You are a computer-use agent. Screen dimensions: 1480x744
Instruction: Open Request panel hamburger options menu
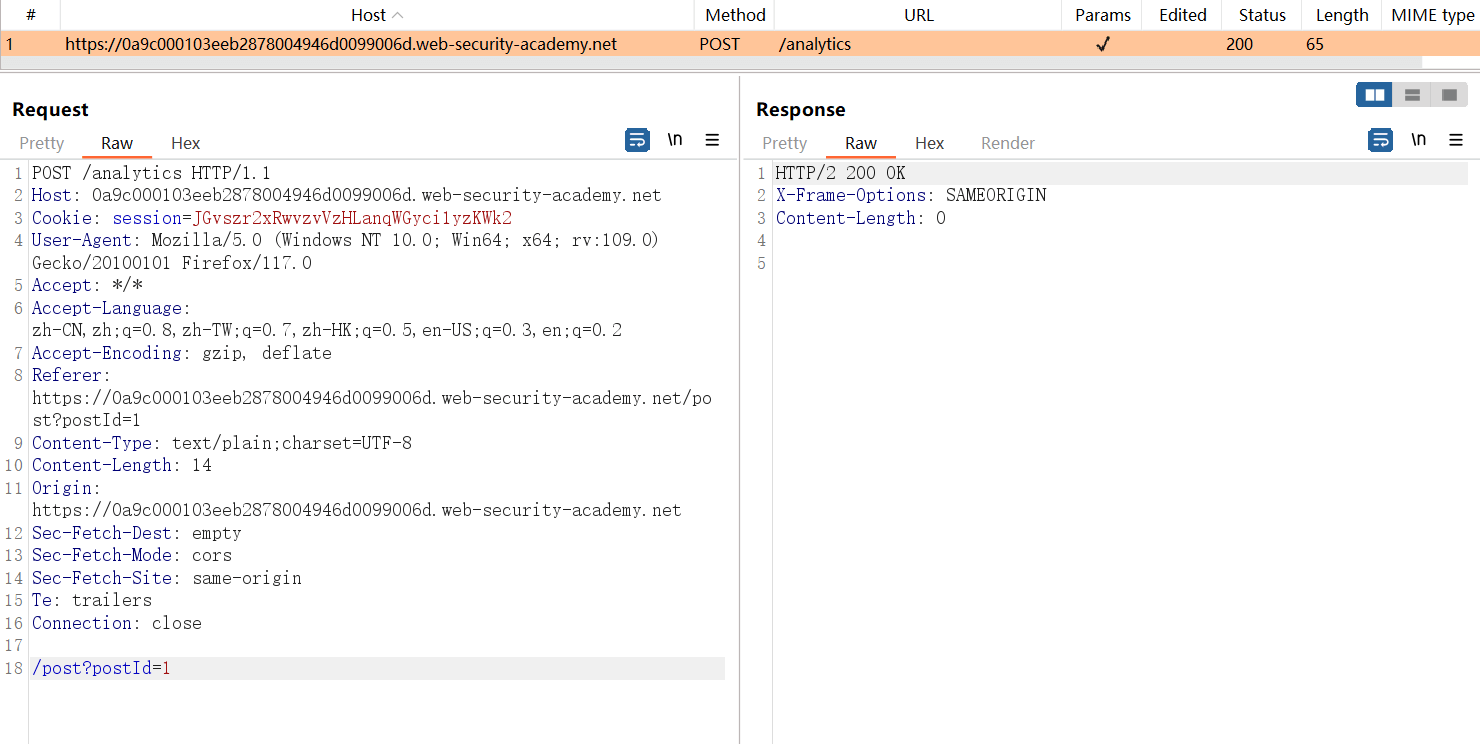tap(712, 140)
